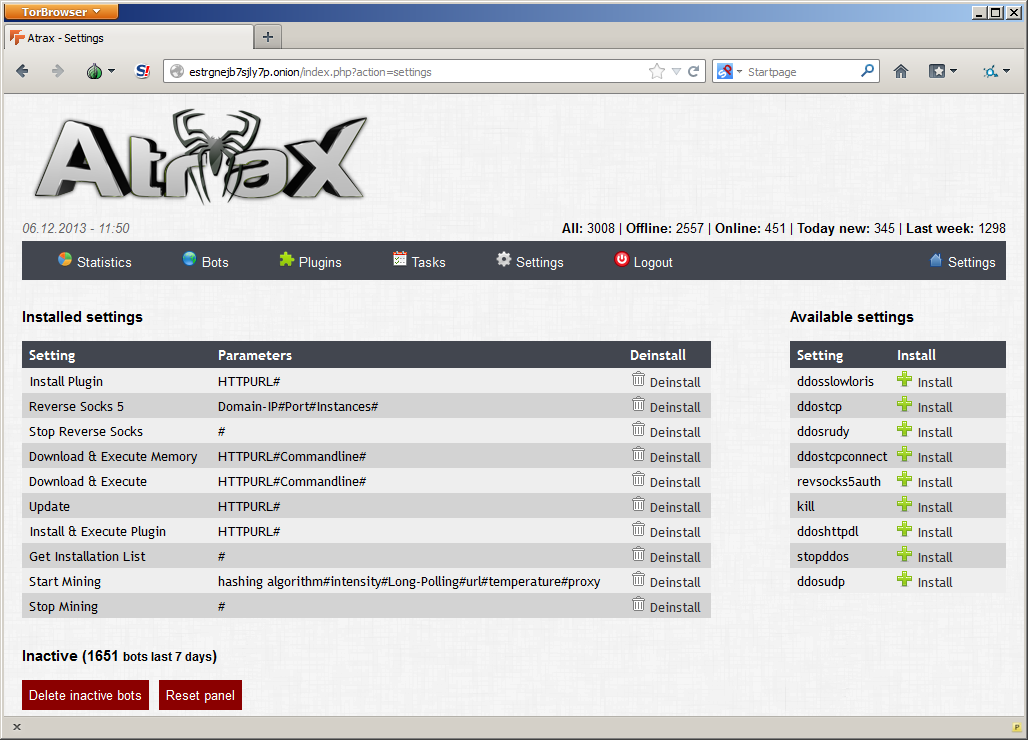Image resolution: width=1028 pixels, height=740 pixels.
Task: Open the Bots page
Action: tap(205, 262)
